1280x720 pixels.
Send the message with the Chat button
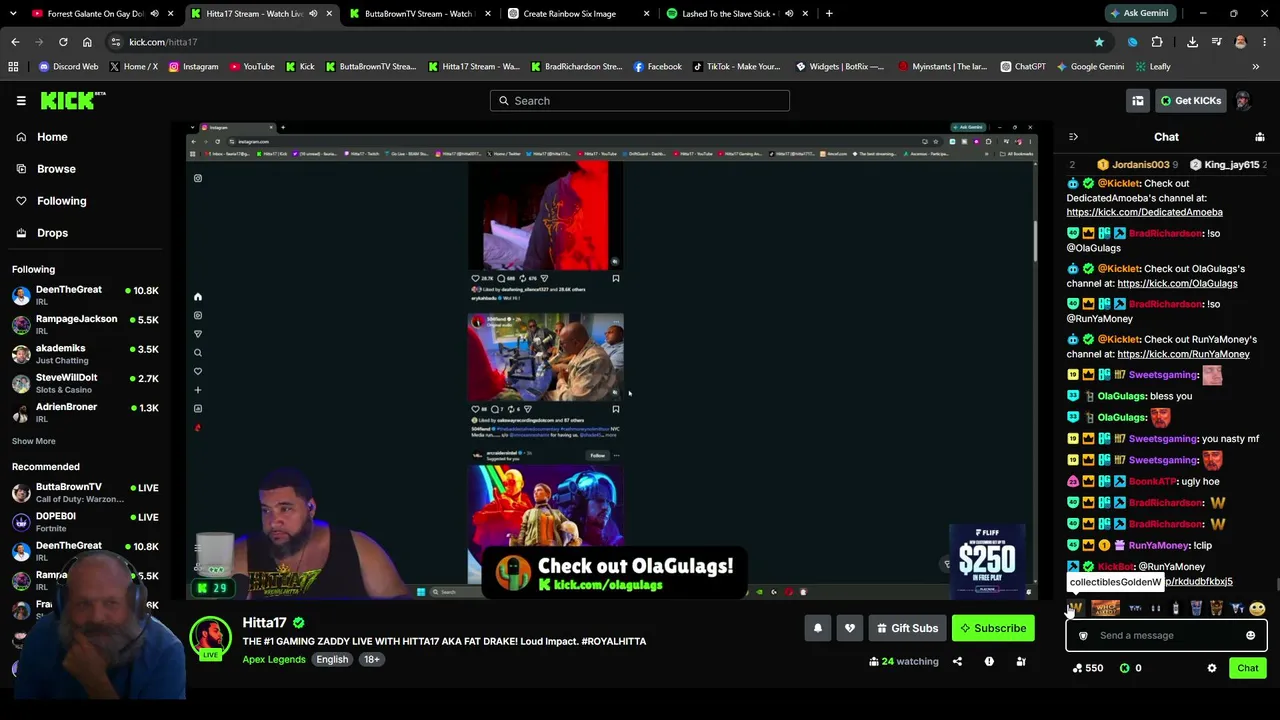tap(1248, 668)
